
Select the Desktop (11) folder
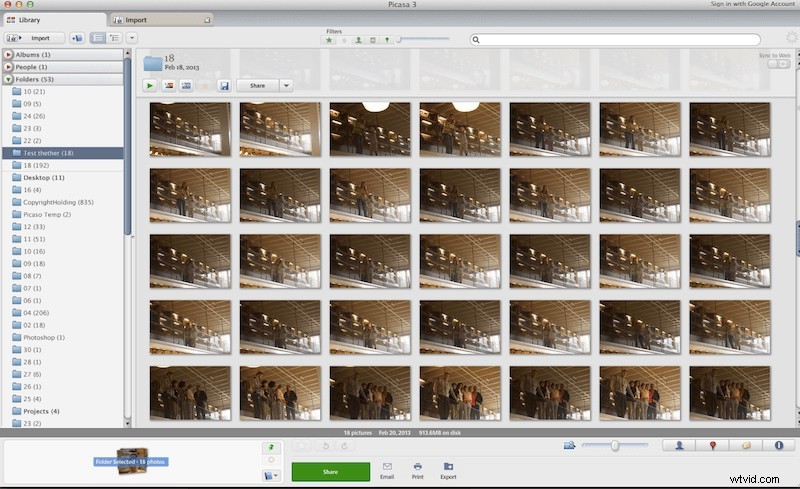tap(63, 178)
